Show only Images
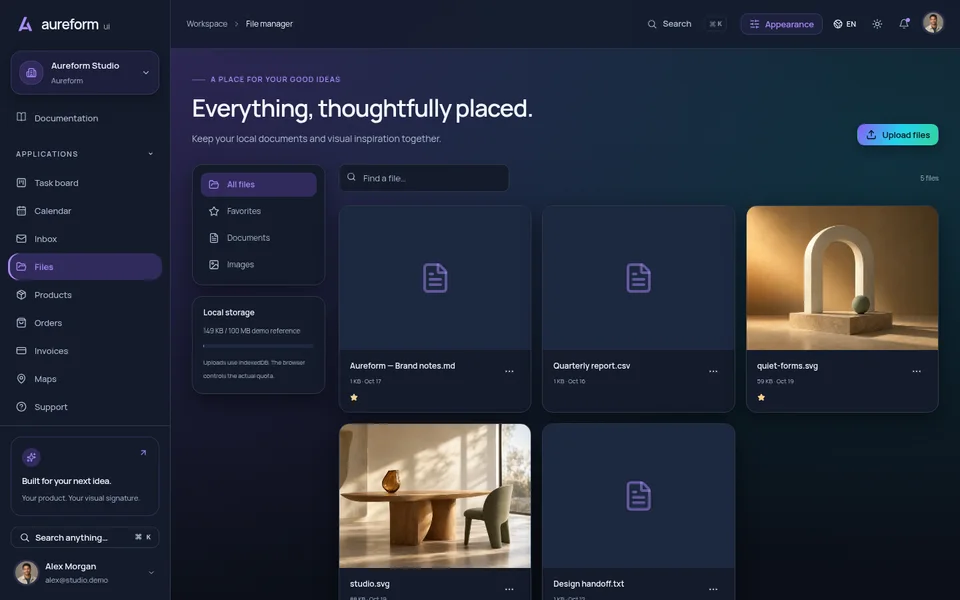Screen dimensions: 960x600 (258, 264)
